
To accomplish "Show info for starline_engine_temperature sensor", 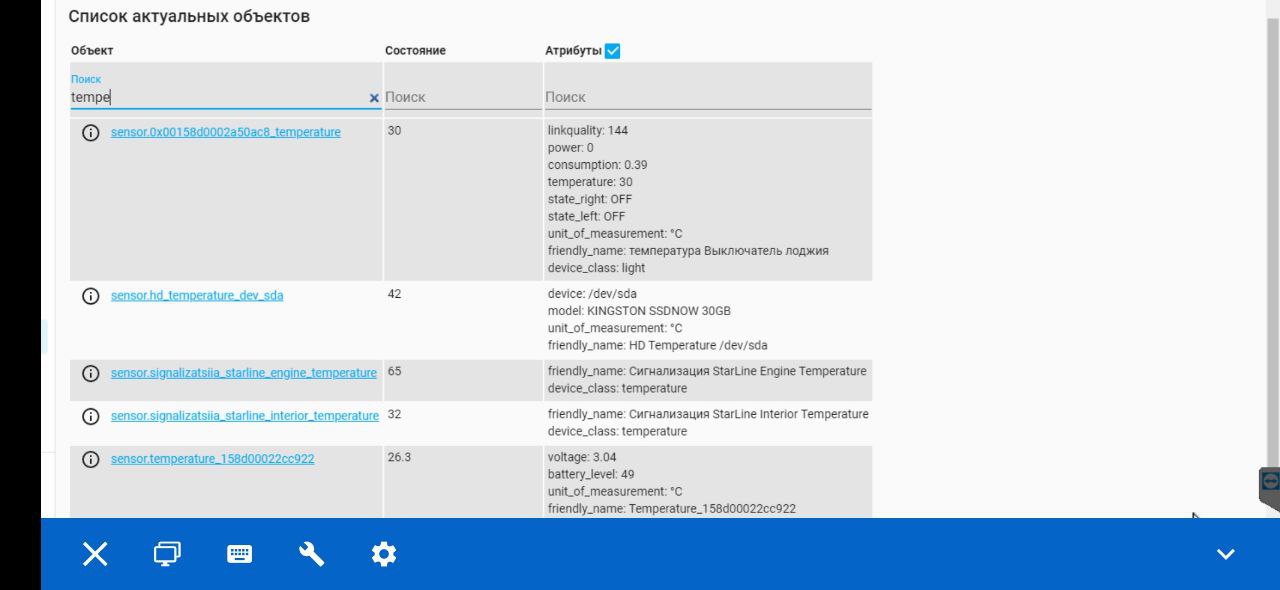I will point(90,373).
